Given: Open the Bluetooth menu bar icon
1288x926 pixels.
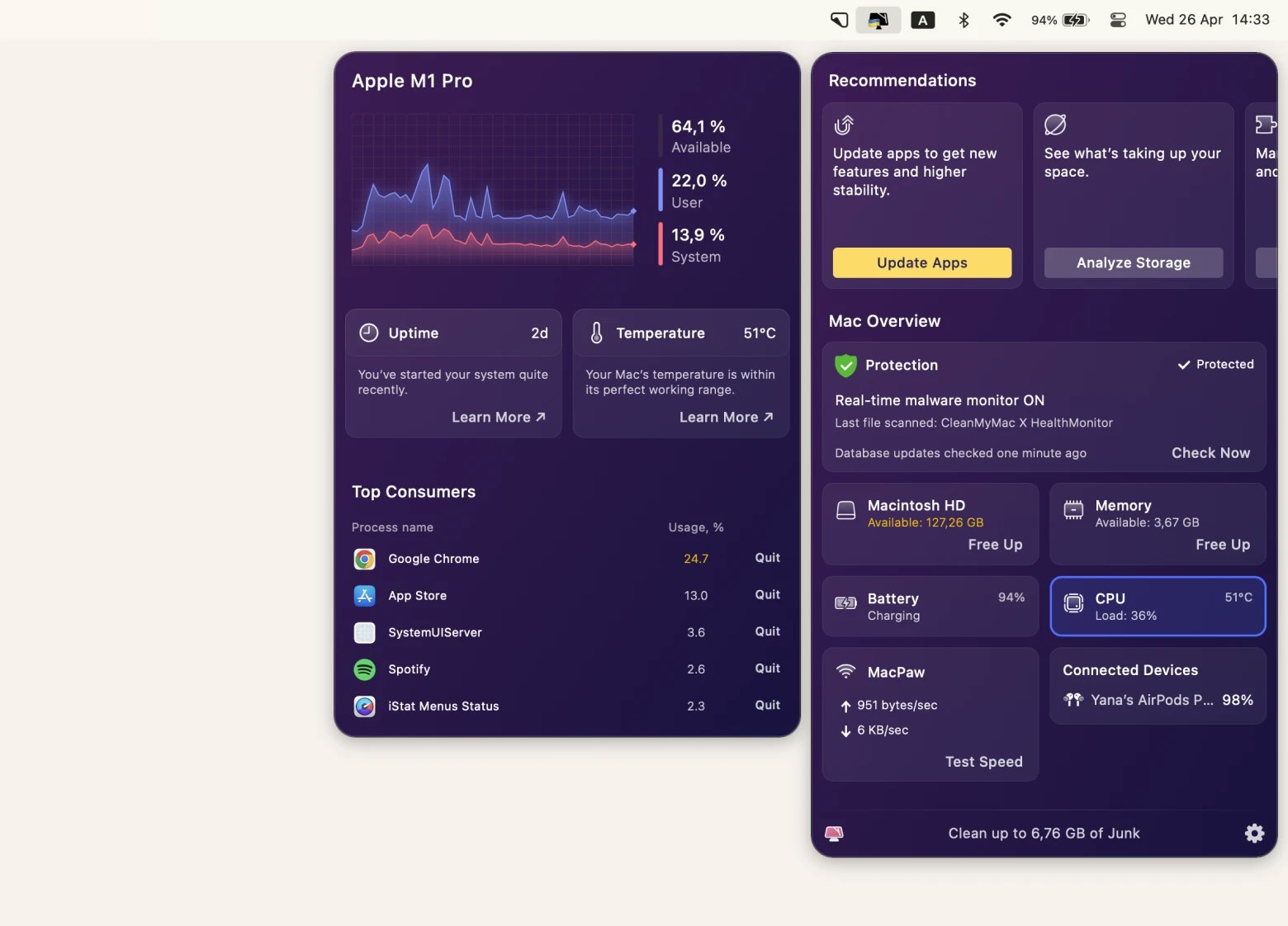Looking at the screenshot, I should click(964, 20).
